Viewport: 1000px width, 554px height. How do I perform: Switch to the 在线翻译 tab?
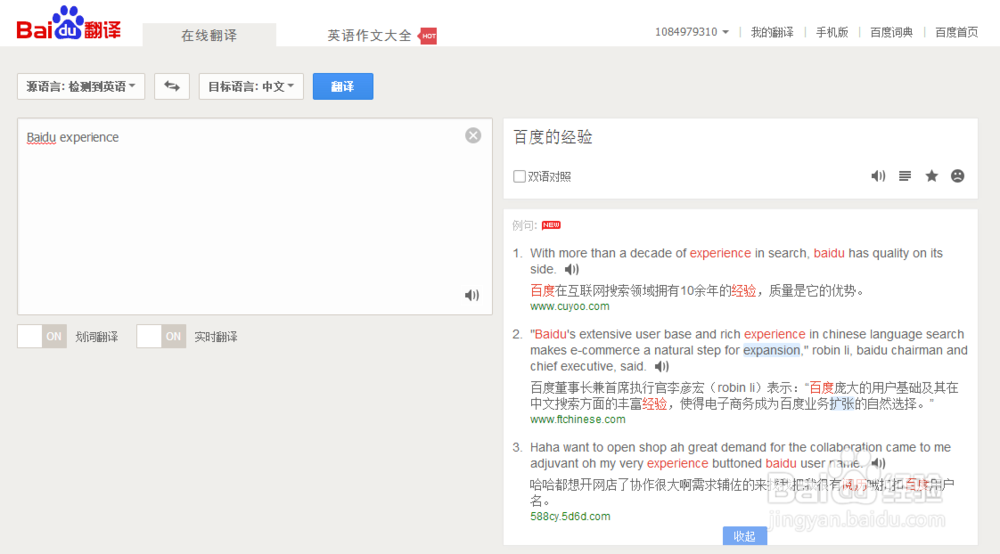(x=209, y=35)
